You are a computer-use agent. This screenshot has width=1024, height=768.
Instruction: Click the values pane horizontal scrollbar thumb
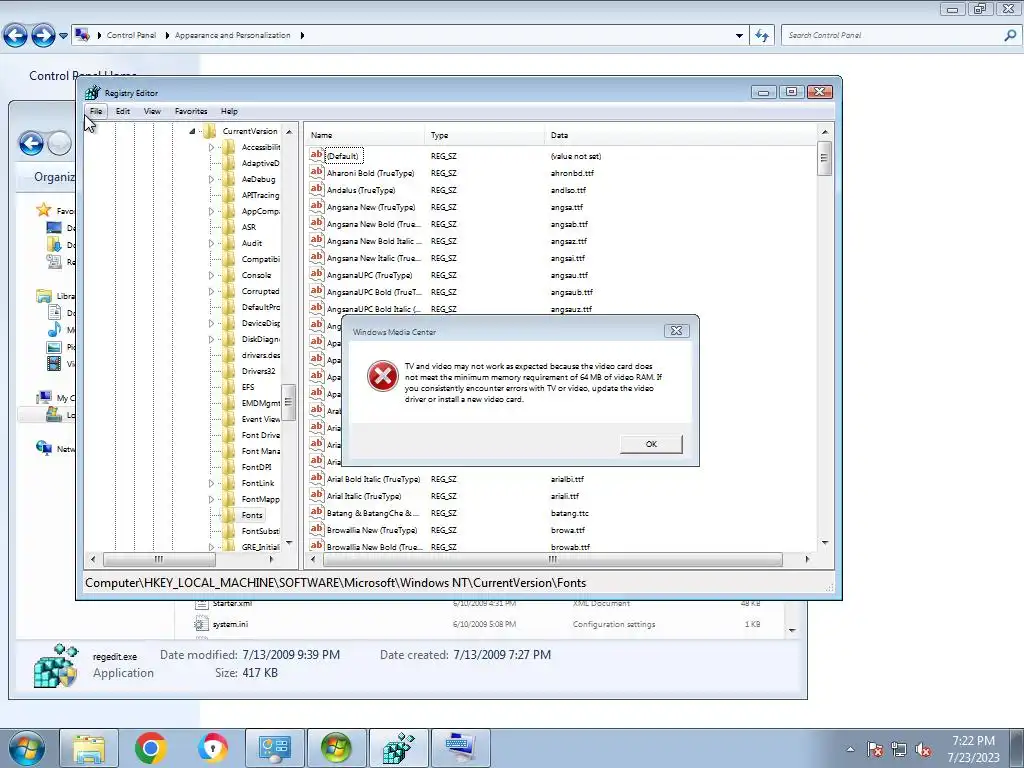[552, 560]
